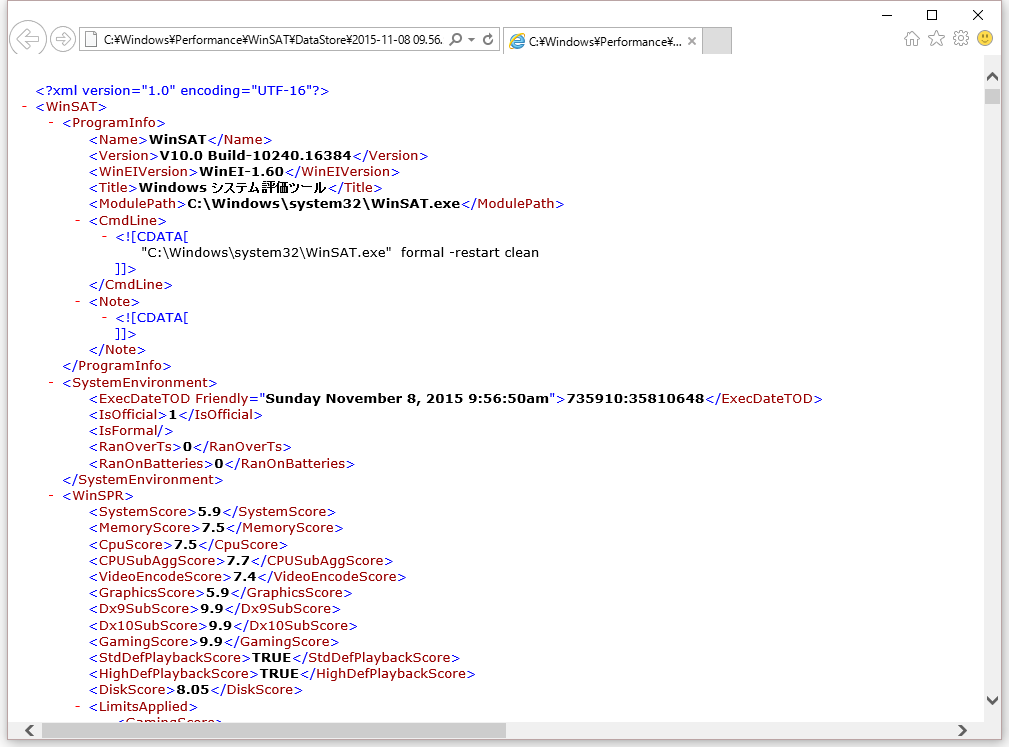Refresh the page with the reload icon
Image resolution: width=1009 pixels, height=747 pixels.
488,39
